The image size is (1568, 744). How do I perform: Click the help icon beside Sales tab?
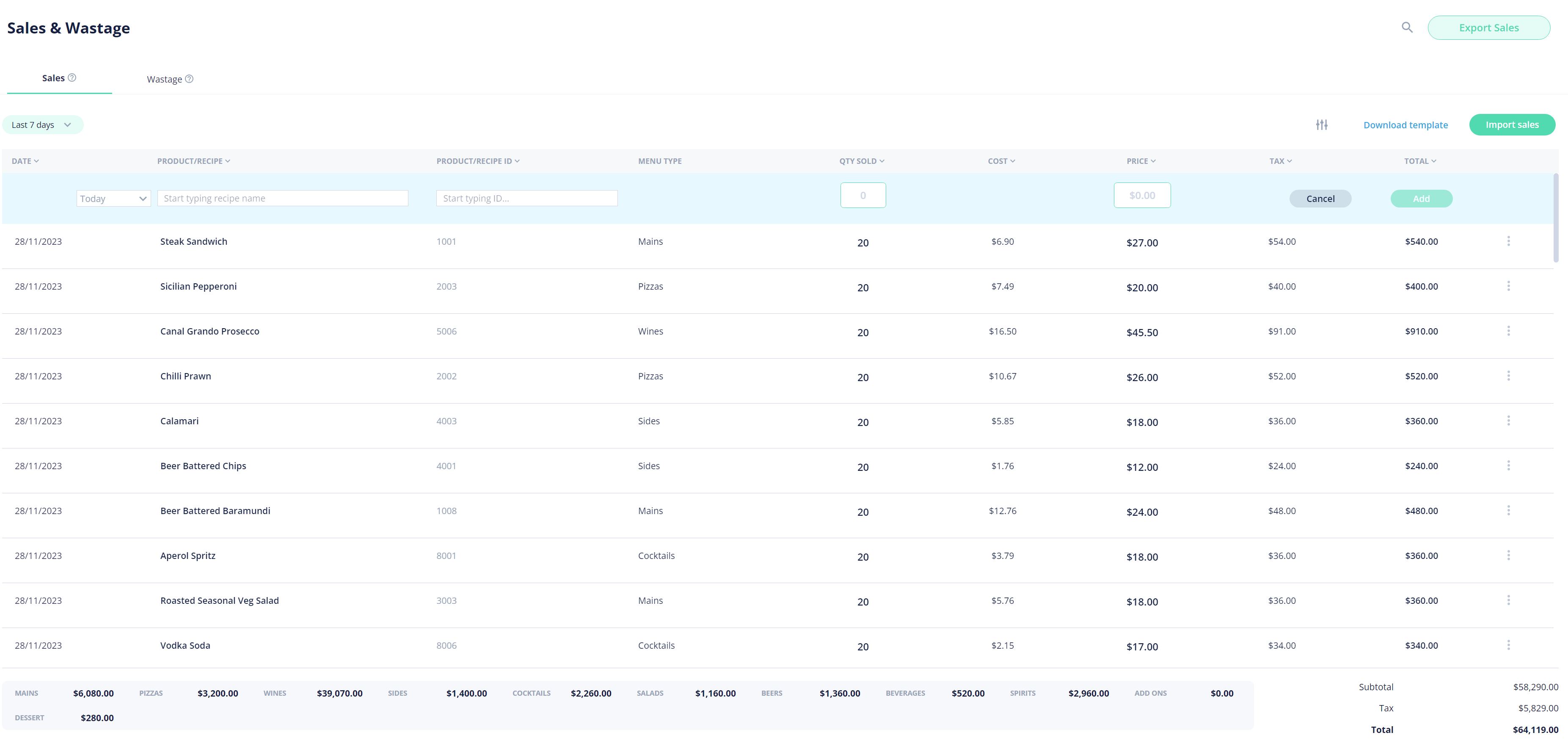click(x=72, y=77)
